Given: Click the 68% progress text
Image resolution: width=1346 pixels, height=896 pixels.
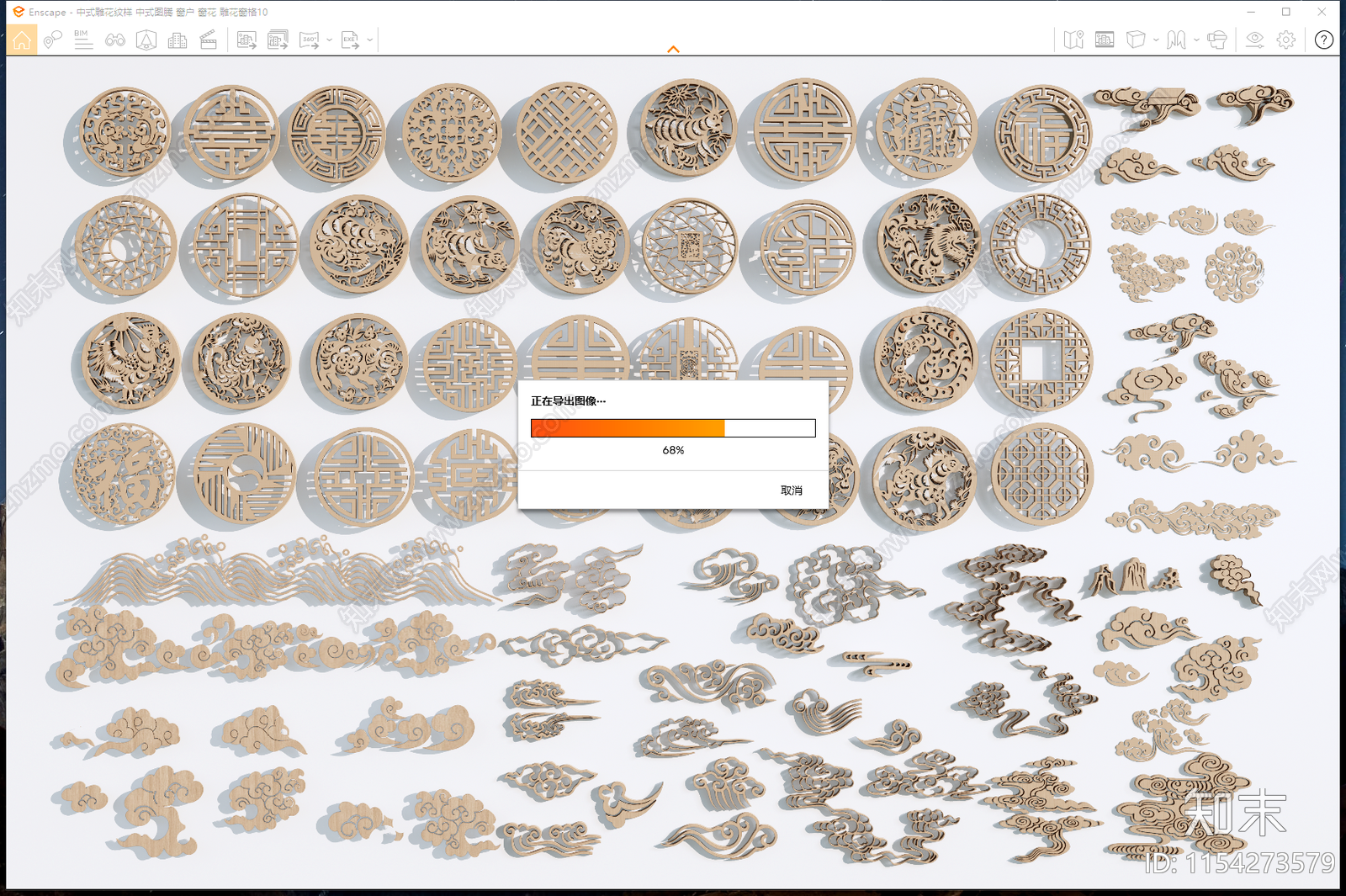Looking at the screenshot, I should click(673, 450).
